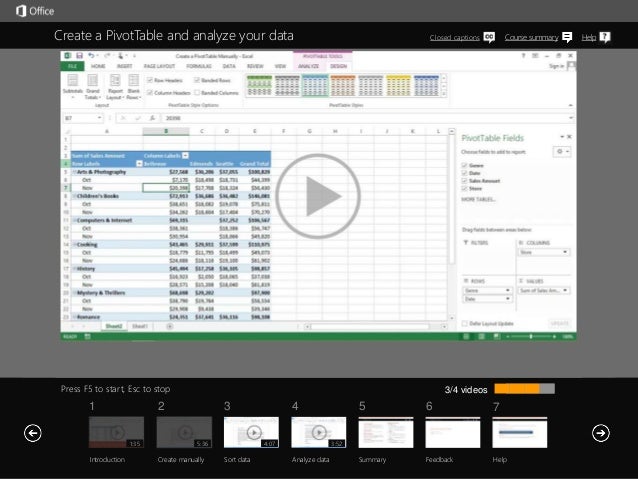Switch to the INSERT ribbon tab
This screenshot has width=638, height=479.
click(x=125, y=66)
